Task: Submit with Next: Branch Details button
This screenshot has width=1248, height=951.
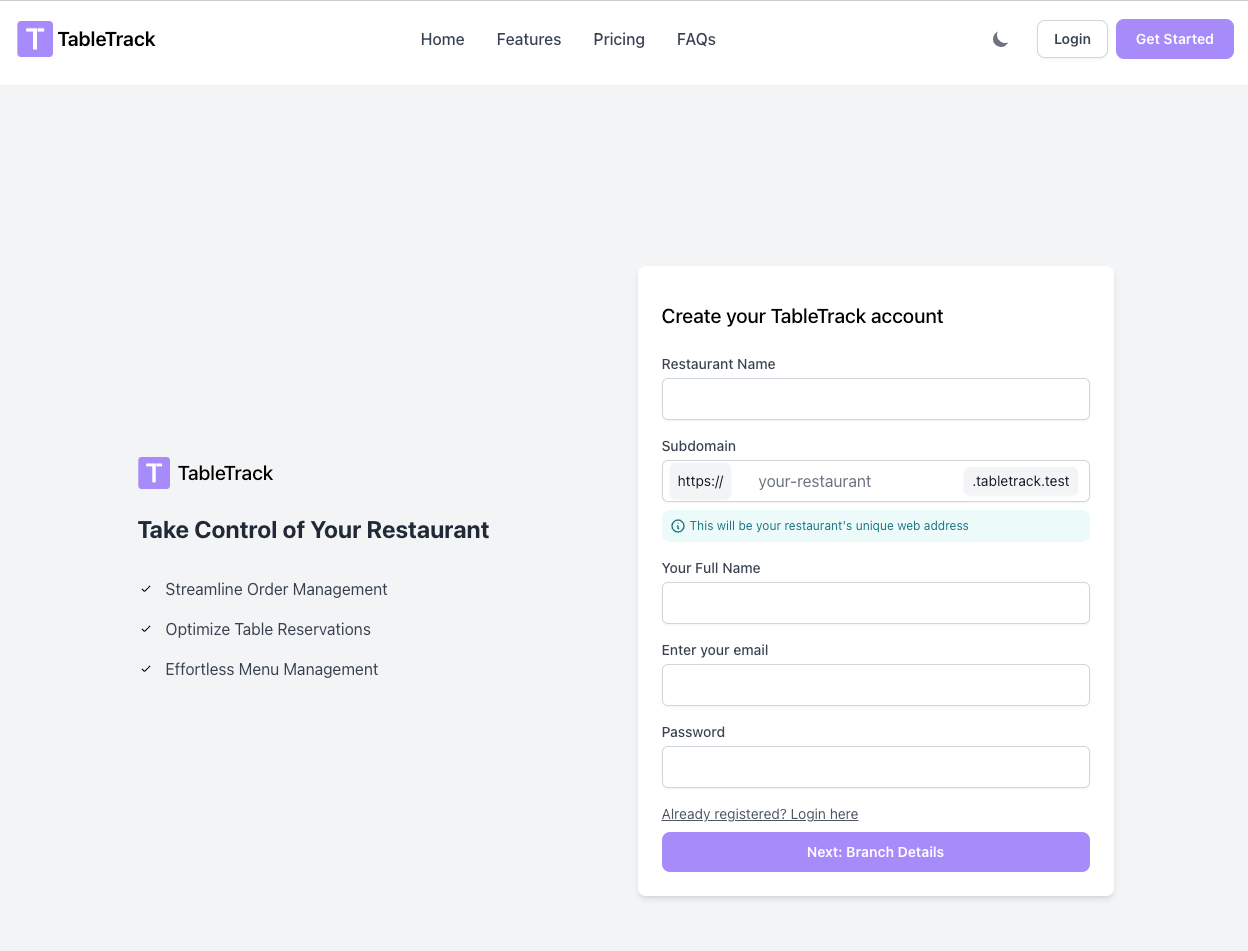Action: (x=875, y=852)
